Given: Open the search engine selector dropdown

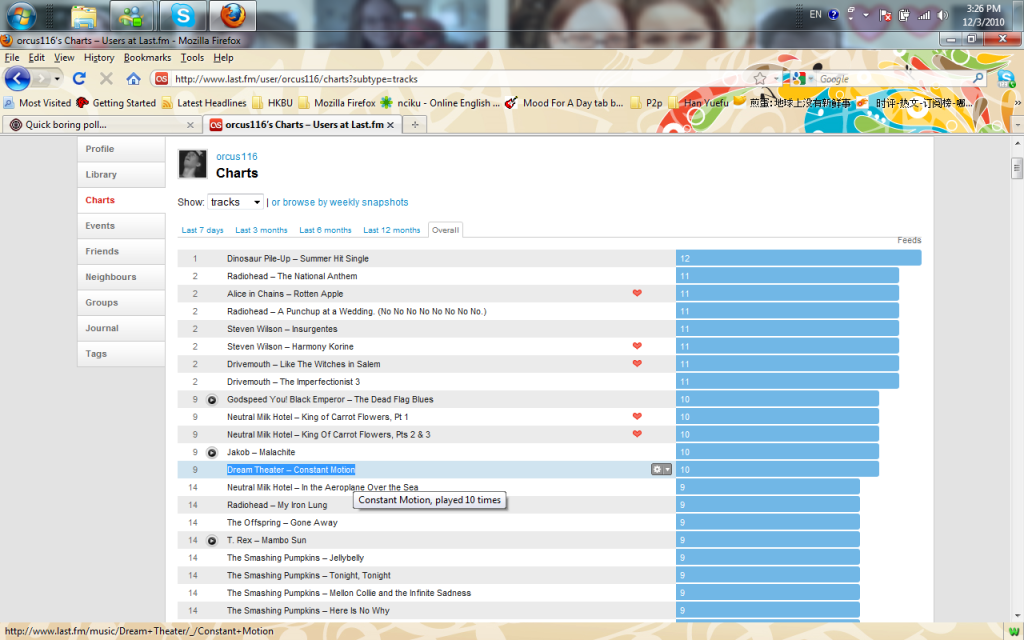Looking at the screenshot, I should pos(803,79).
